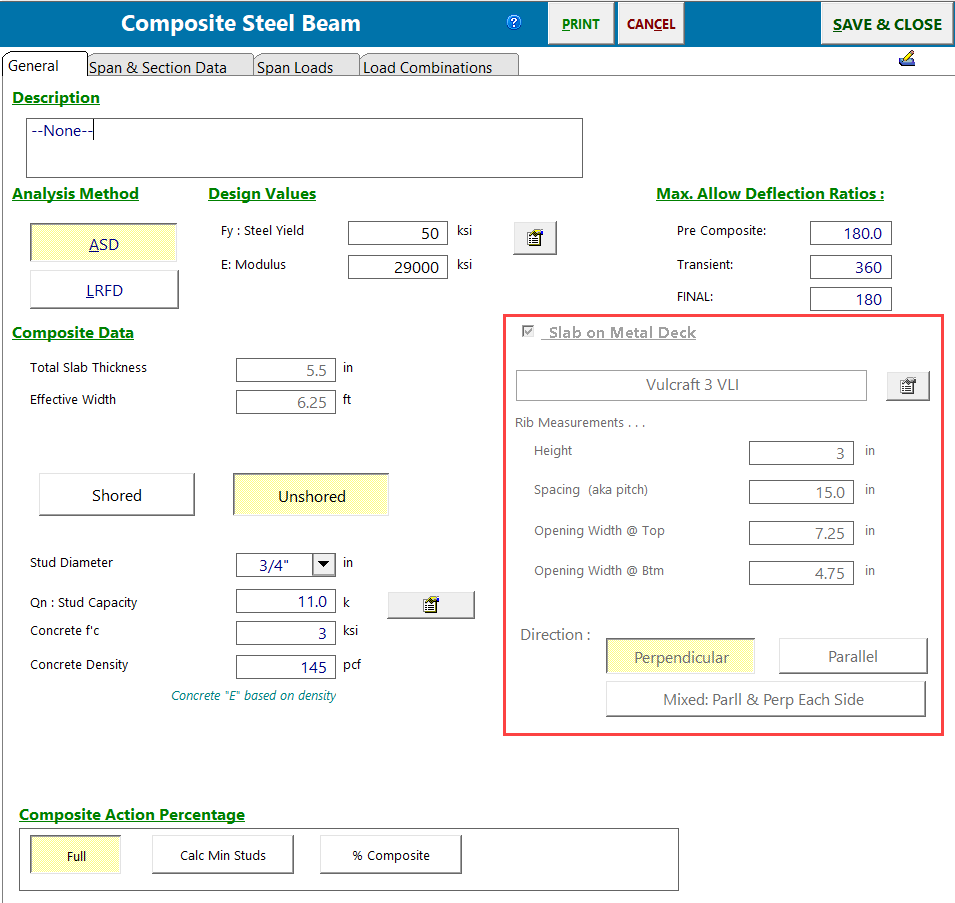Click the Print button
Viewport: 955px width, 903px height.
click(x=581, y=24)
